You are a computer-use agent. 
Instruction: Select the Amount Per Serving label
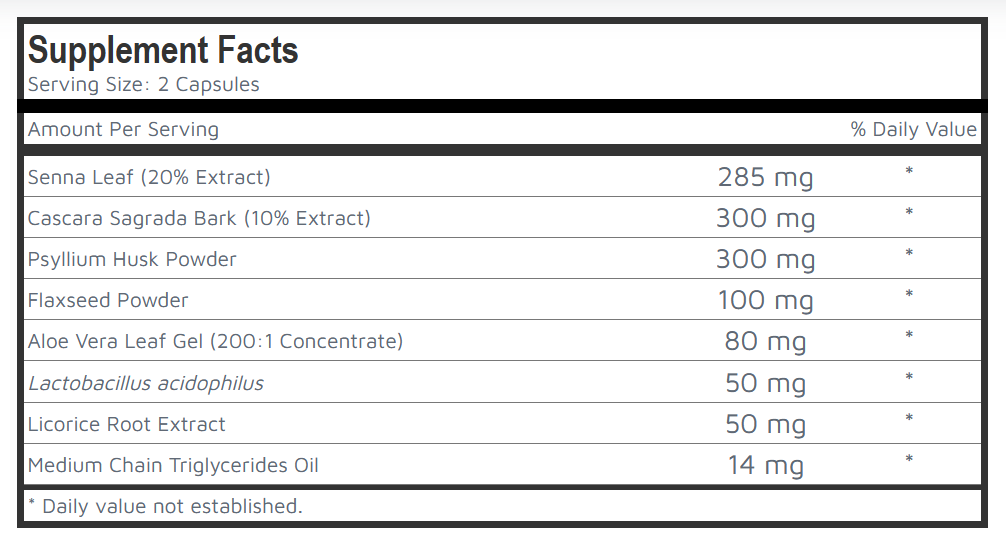123,129
